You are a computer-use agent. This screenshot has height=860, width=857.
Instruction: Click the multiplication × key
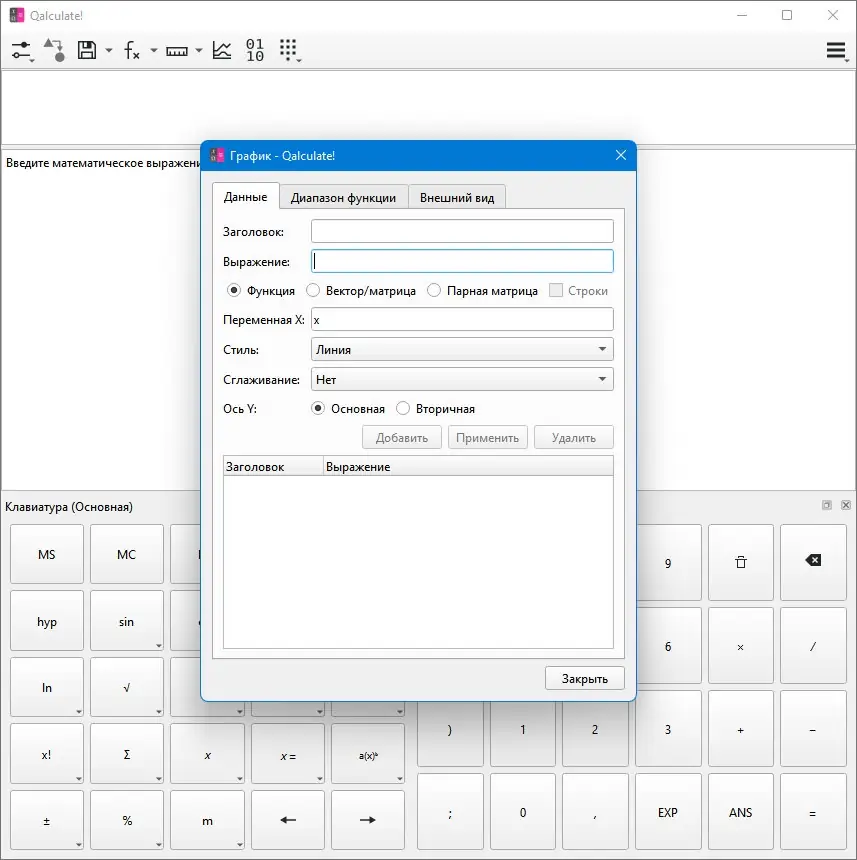[x=741, y=647]
